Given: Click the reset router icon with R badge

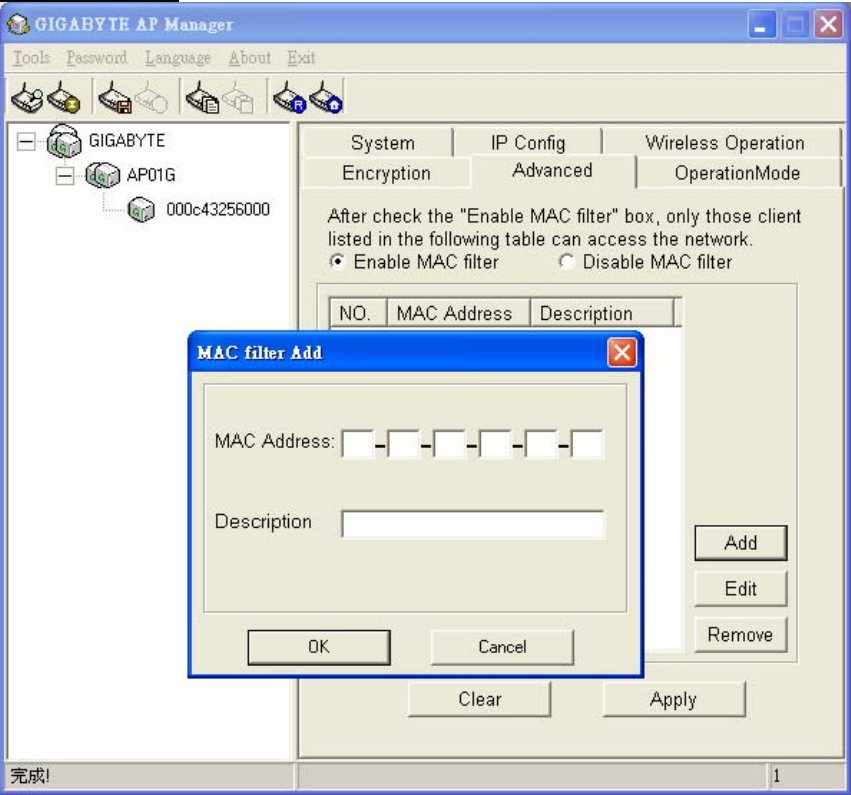Looking at the screenshot, I should [x=289, y=97].
